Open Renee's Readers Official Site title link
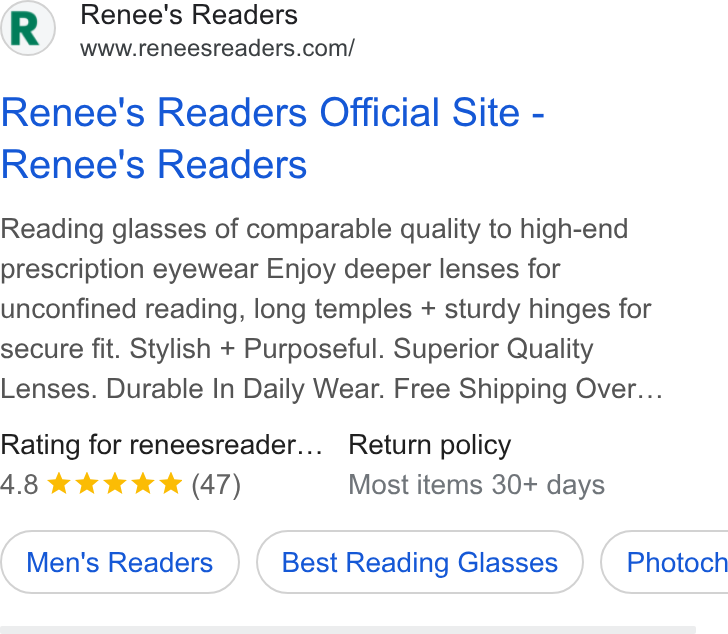Viewport: 728px width, 634px height. point(273,138)
